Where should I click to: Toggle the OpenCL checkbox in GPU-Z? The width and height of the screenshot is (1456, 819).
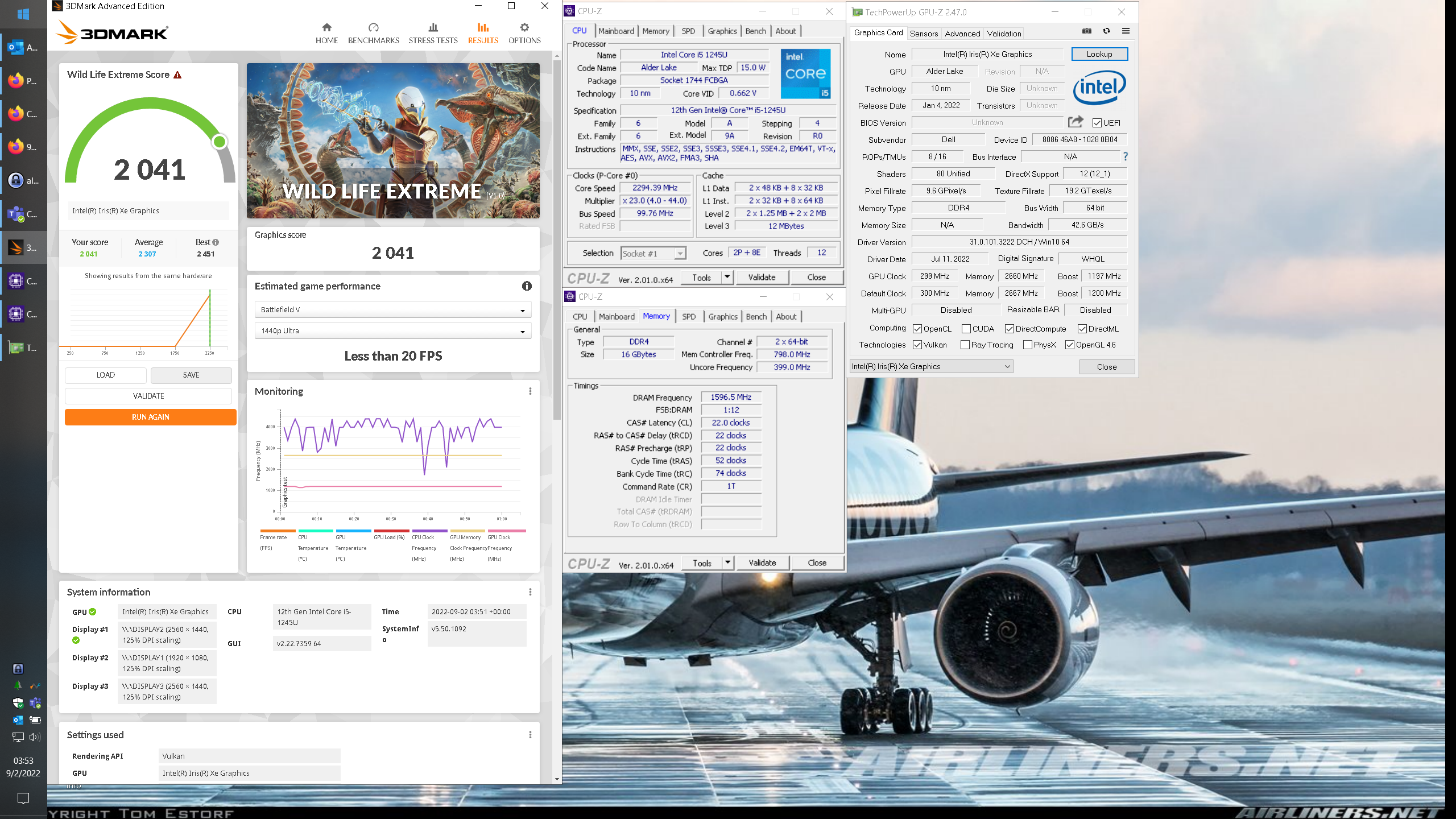[x=917, y=329]
